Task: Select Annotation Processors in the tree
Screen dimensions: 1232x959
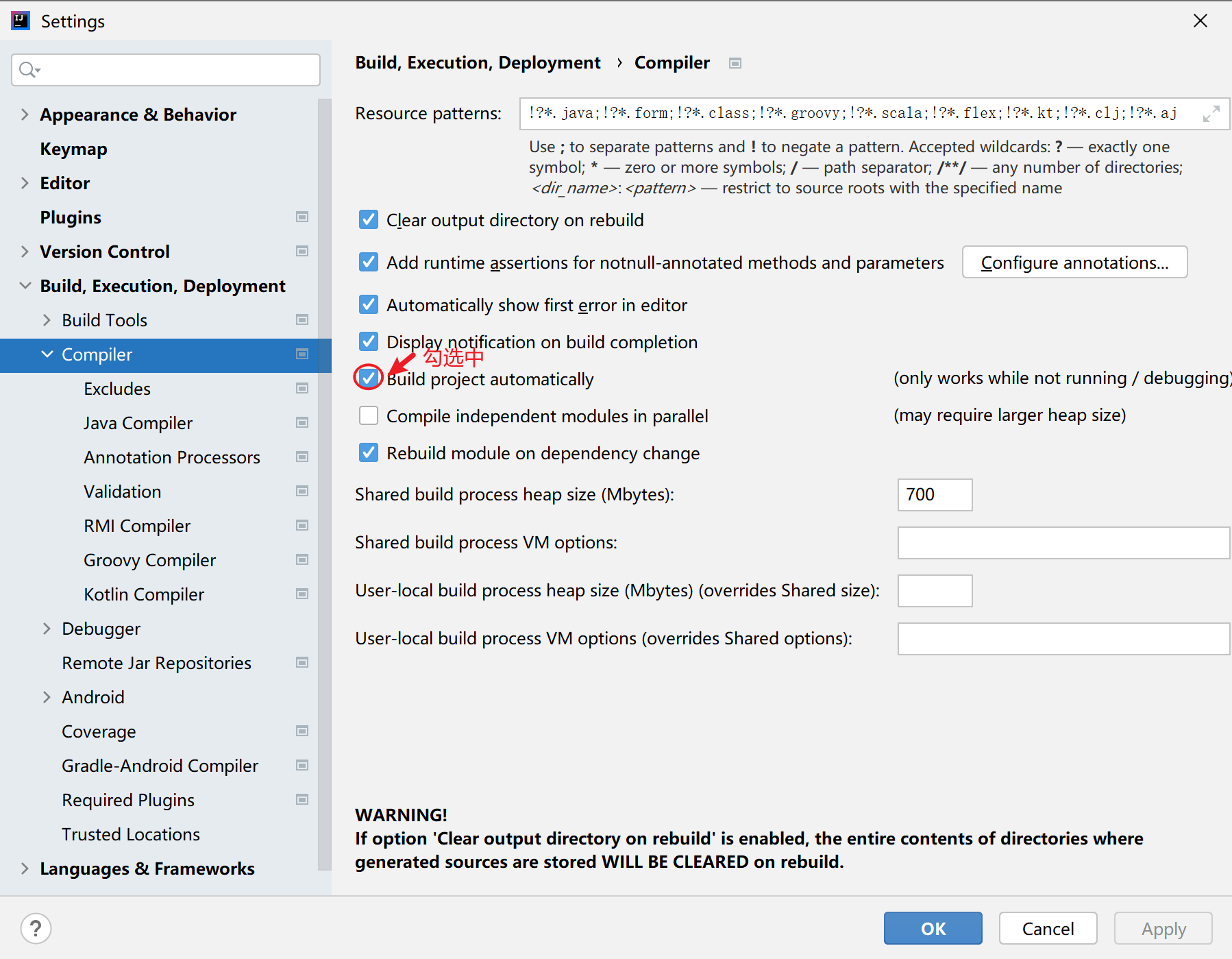Action: click(x=172, y=457)
